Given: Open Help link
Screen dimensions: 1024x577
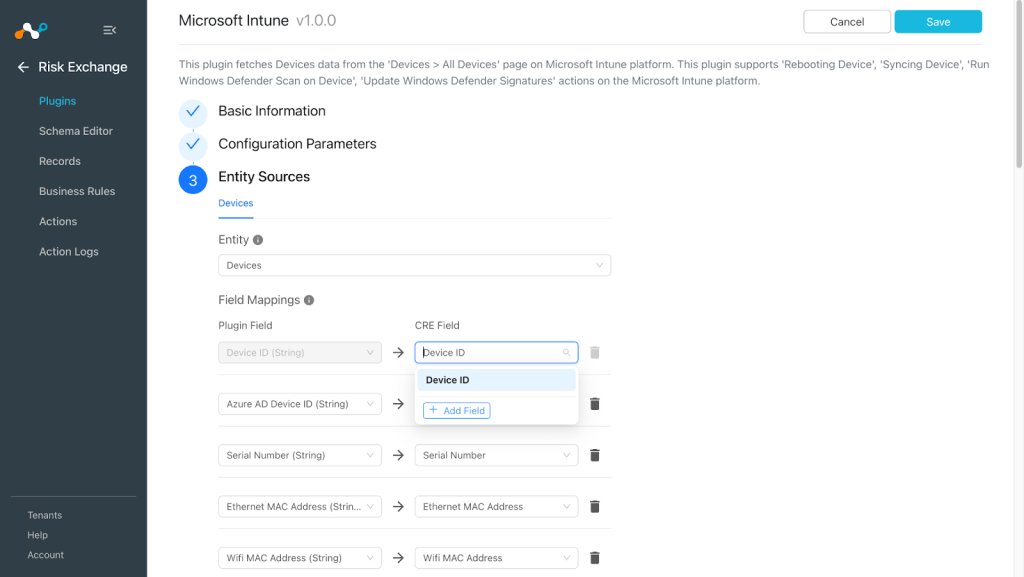Looking at the screenshot, I should [x=37, y=535].
